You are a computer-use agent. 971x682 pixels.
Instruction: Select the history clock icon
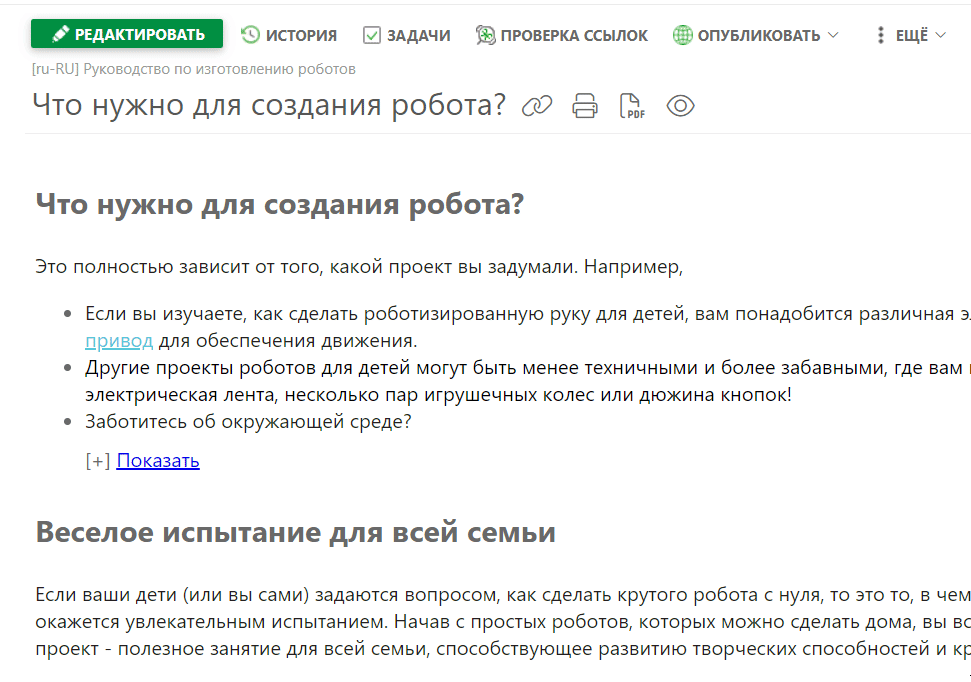[x=249, y=34]
